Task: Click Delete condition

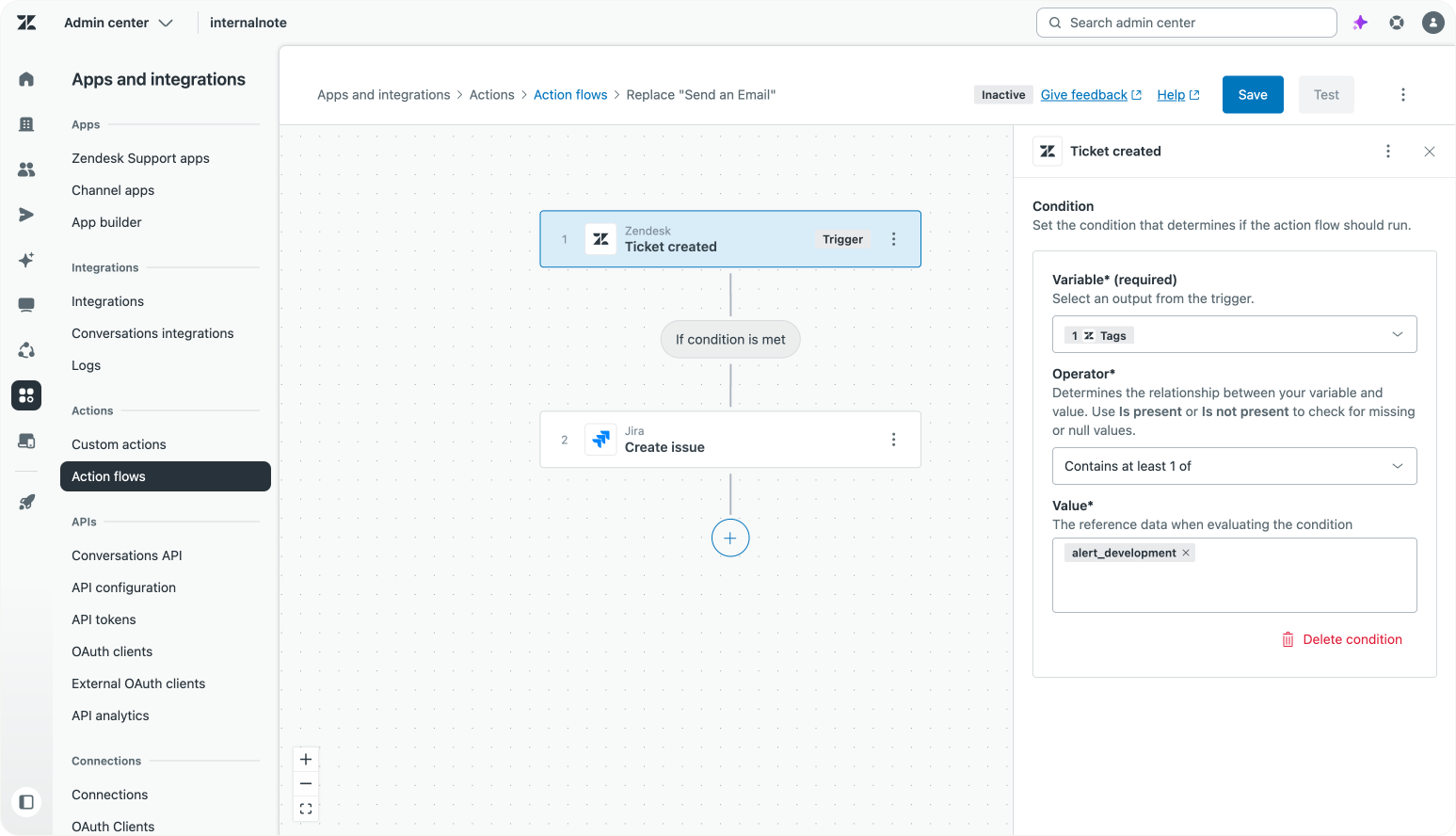Action: pyautogui.click(x=1342, y=639)
